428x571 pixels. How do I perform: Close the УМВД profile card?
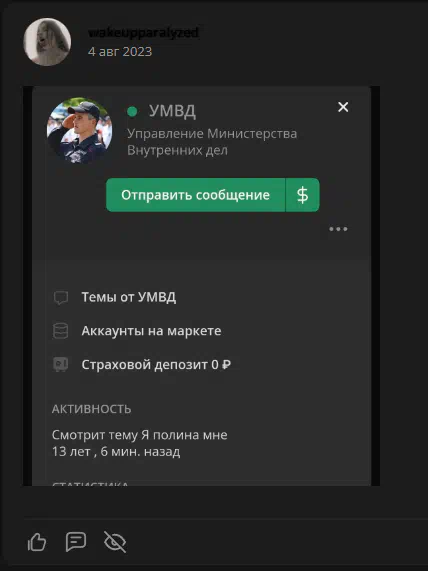coord(343,107)
